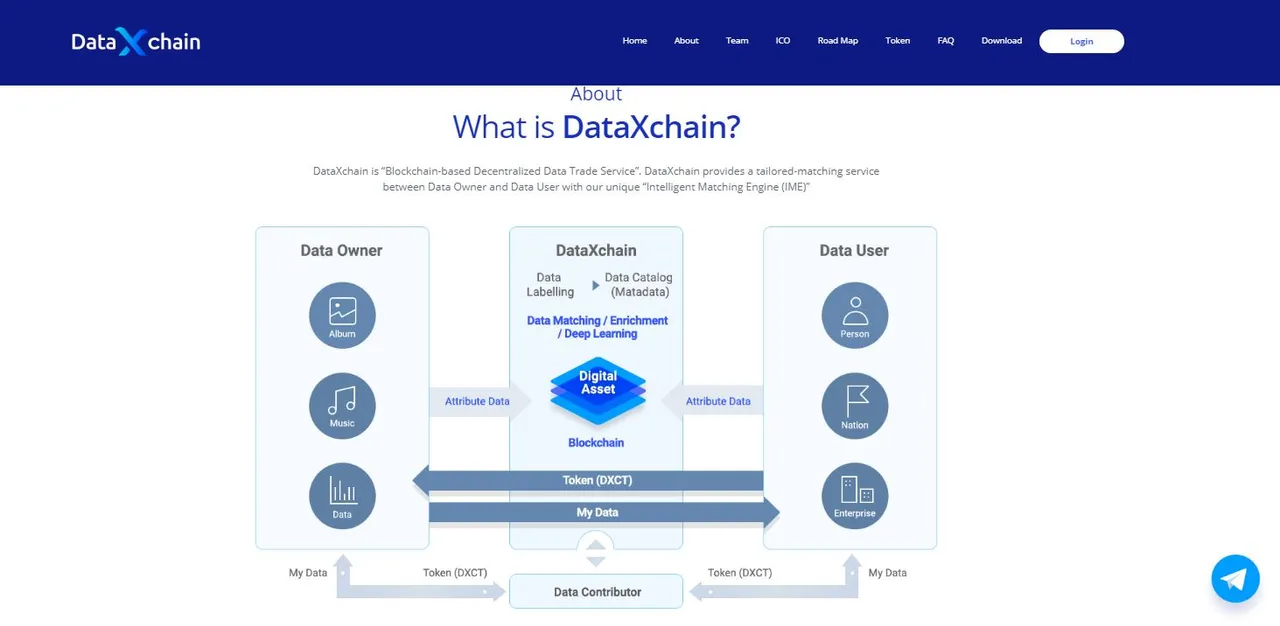This screenshot has width=1280, height=626.
Task: Click the Album circle icon
Action: (342, 315)
